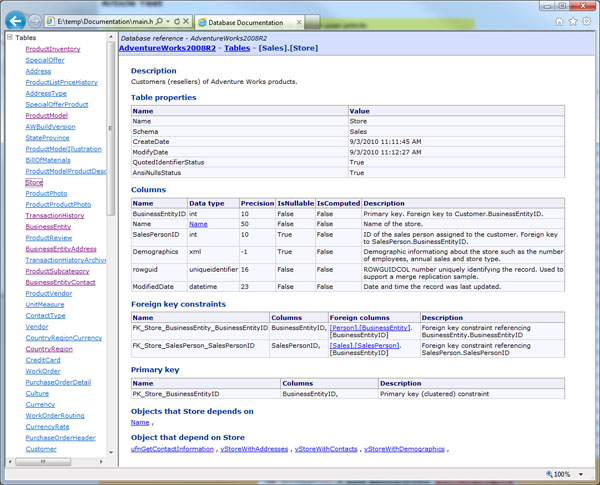Image resolution: width=600 pixels, height=485 pixels.
Task: Click the Refresh icon in address bar
Action: pos(177,20)
